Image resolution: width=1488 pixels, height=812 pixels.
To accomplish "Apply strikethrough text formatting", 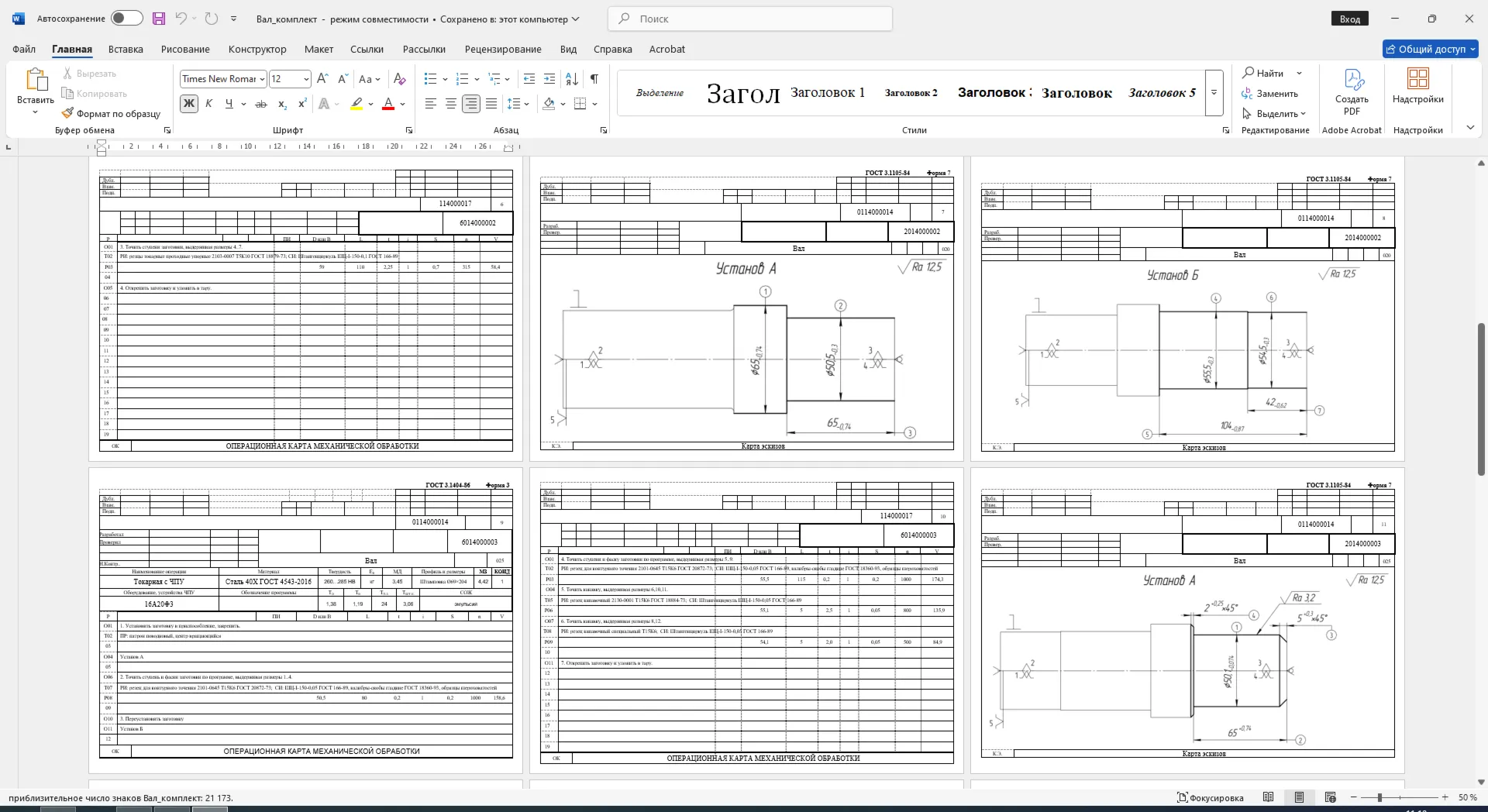I will click(261, 104).
